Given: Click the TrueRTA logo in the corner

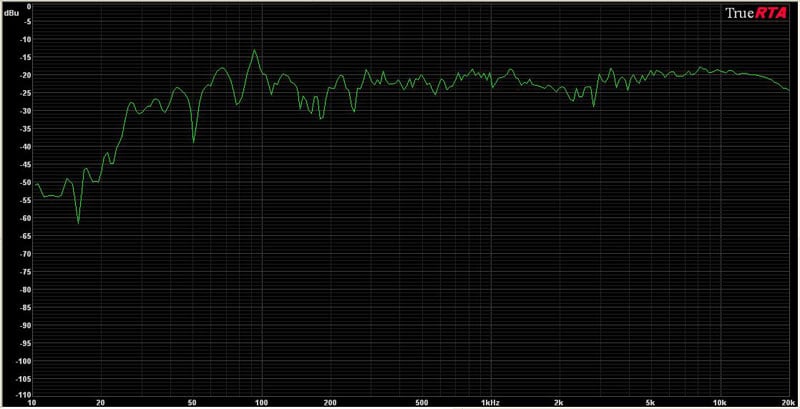Looking at the screenshot, I should (757, 14).
